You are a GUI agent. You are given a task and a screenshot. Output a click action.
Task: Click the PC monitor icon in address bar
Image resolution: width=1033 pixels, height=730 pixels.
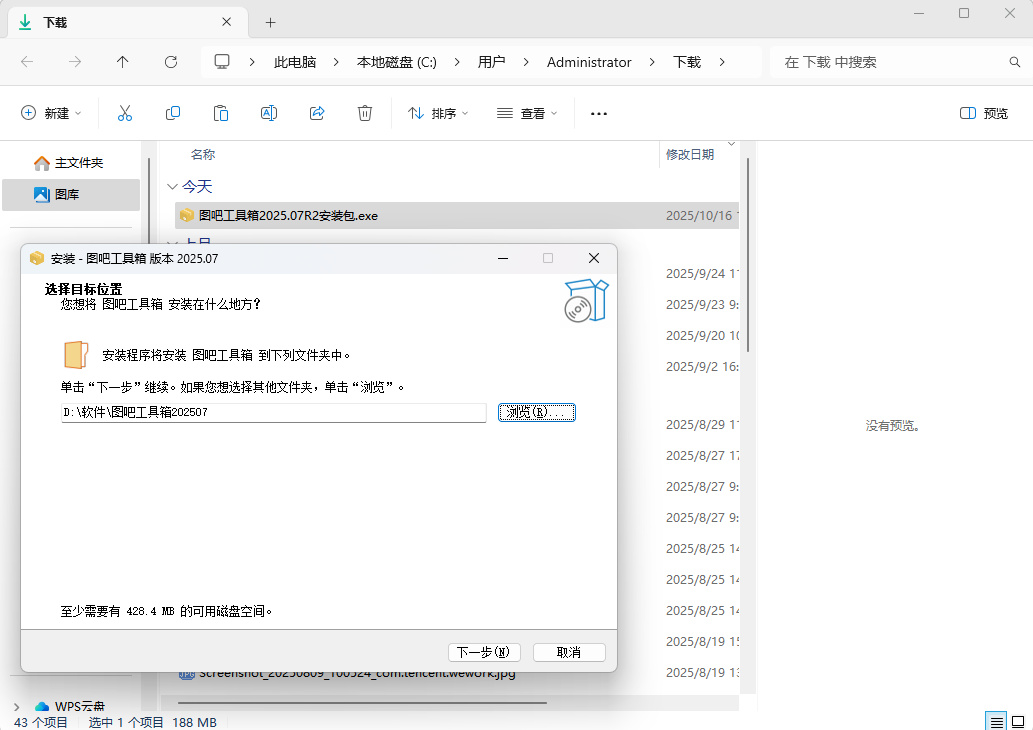(222, 62)
